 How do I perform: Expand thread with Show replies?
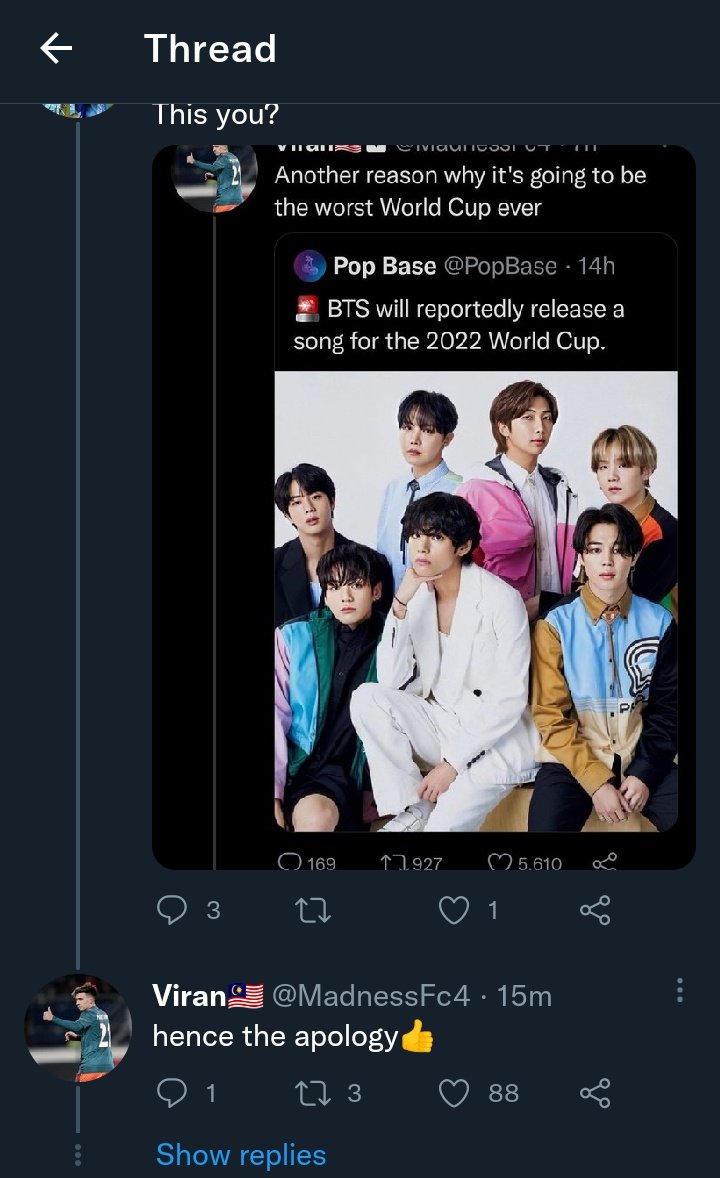tap(241, 1155)
